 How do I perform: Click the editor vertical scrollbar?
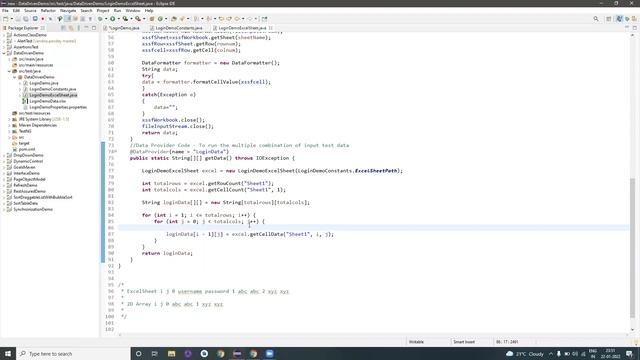[x=632, y=248]
